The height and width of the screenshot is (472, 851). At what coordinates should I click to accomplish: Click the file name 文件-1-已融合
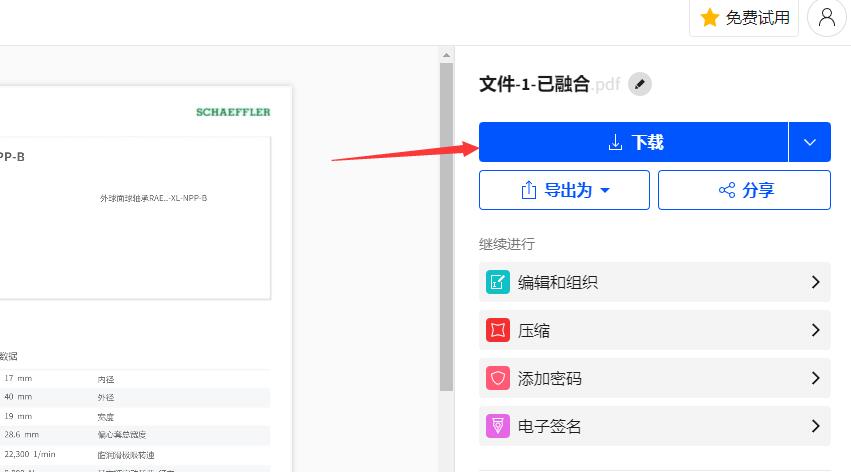(x=535, y=84)
